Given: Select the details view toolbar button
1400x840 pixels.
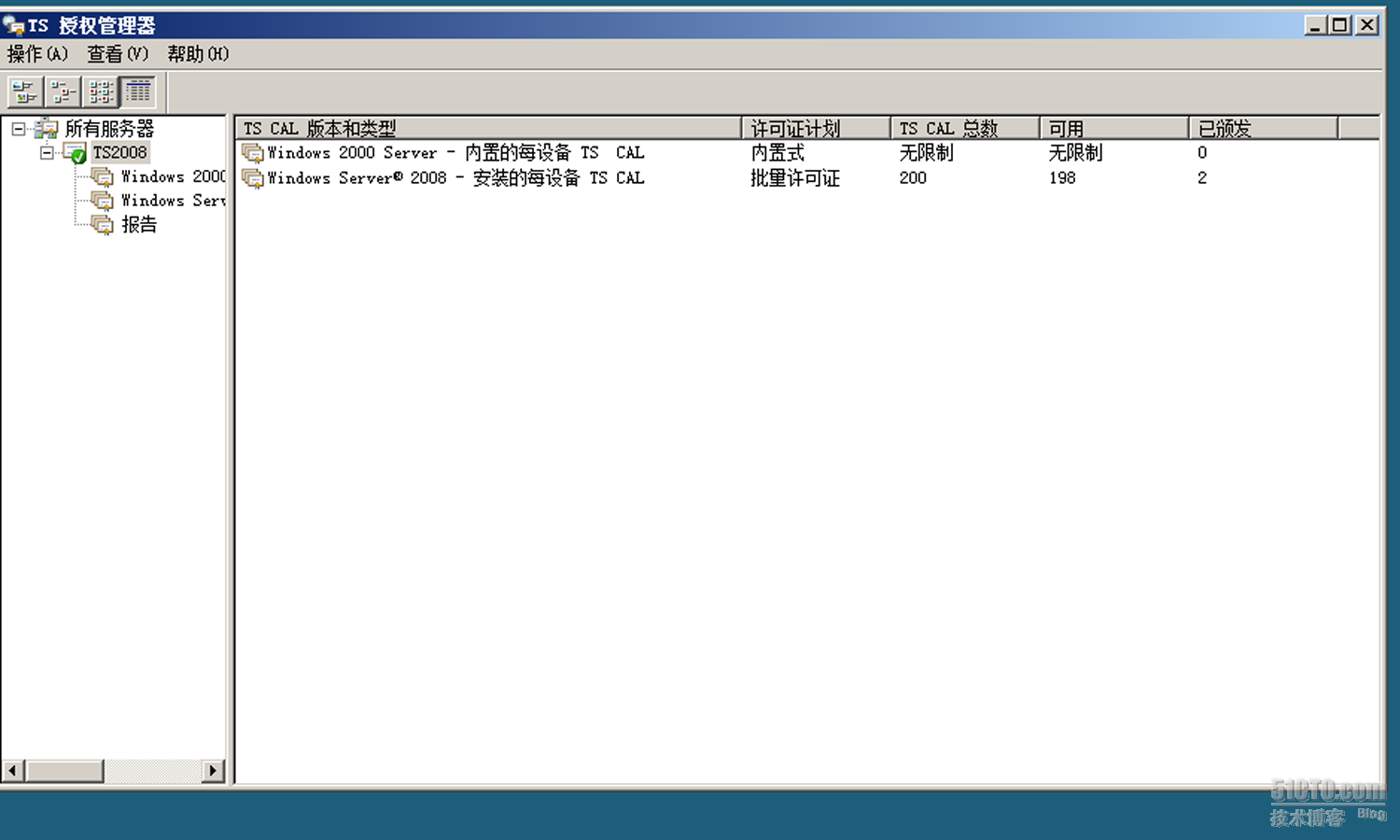Looking at the screenshot, I should click(138, 91).
